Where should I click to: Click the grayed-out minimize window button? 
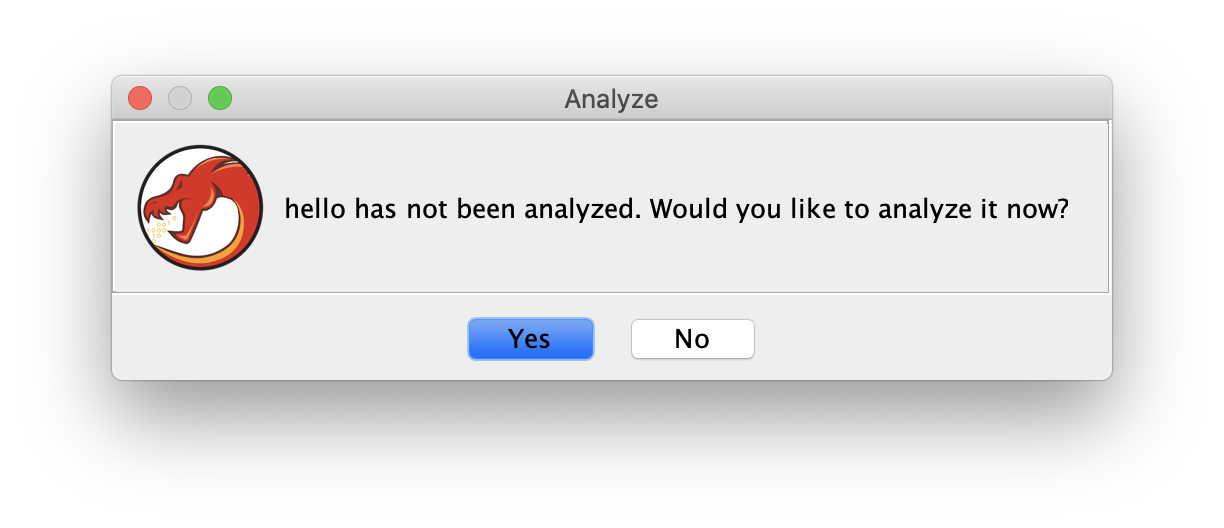[180, 98]
